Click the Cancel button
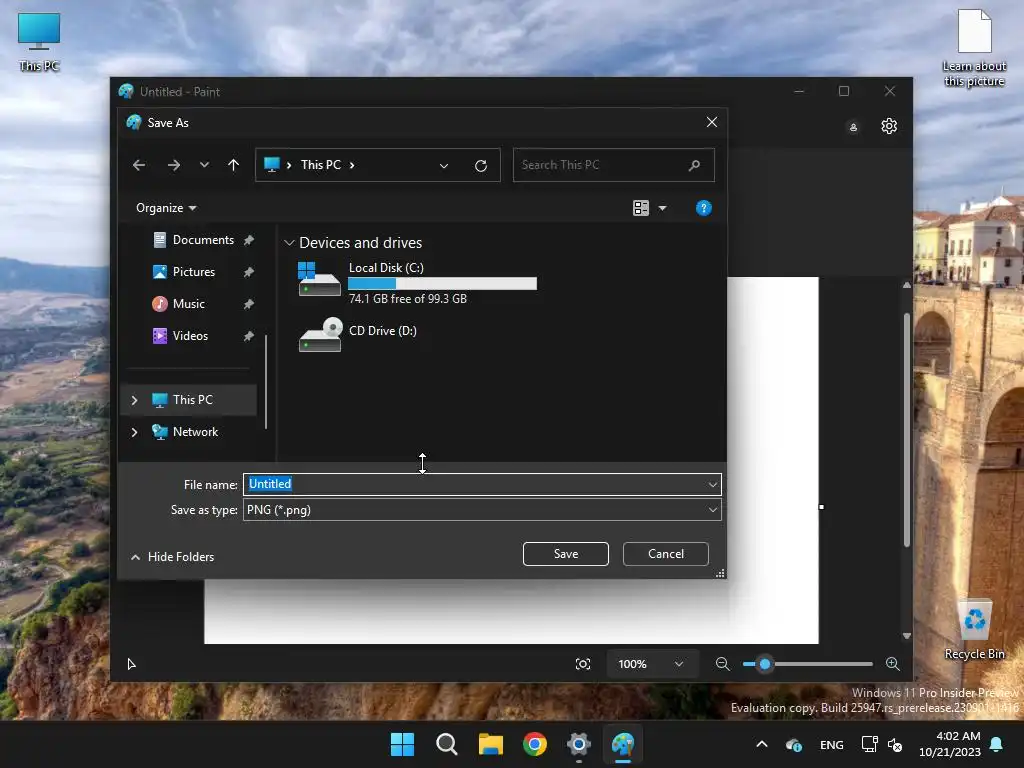This screenshot has width=1024, height=768. point(665,554)
